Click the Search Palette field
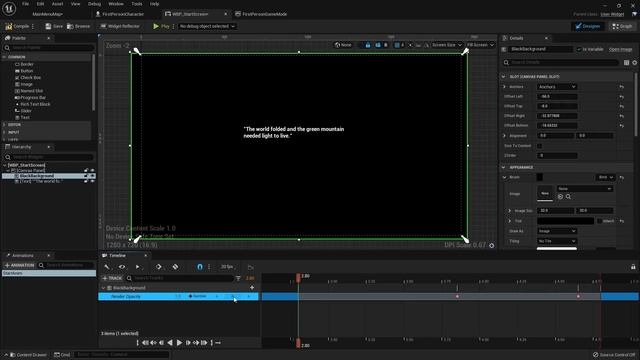This screenshot has width=640, height=360. click(48, 48)
